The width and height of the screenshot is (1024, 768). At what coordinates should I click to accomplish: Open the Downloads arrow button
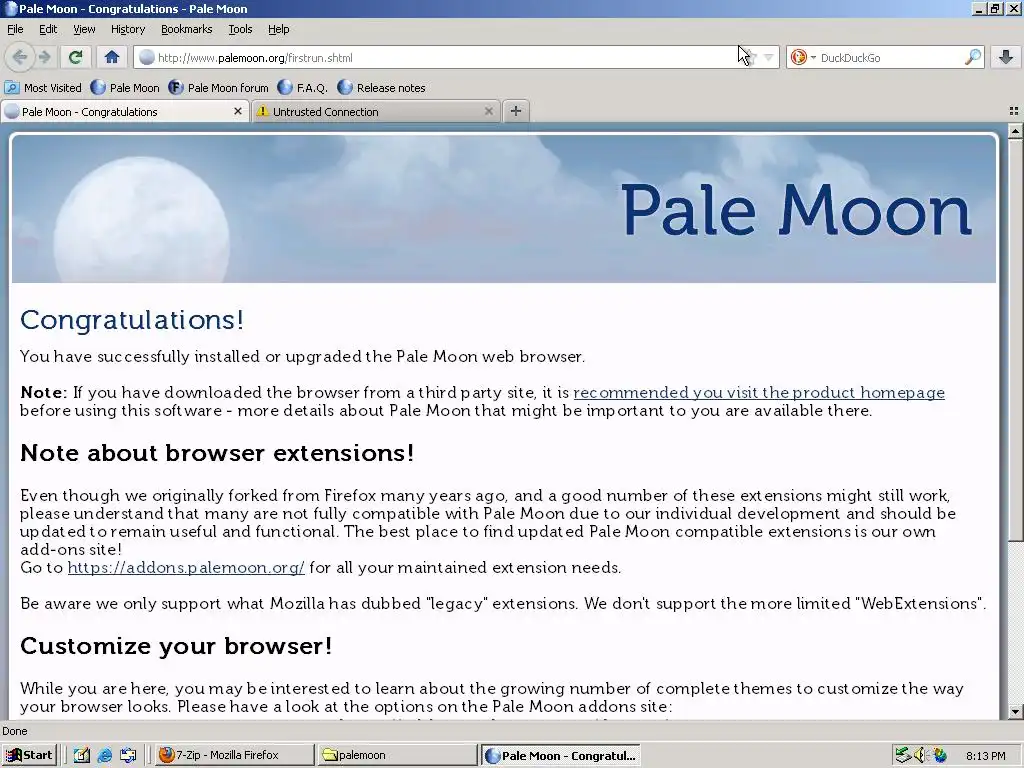click(1006, 57)
